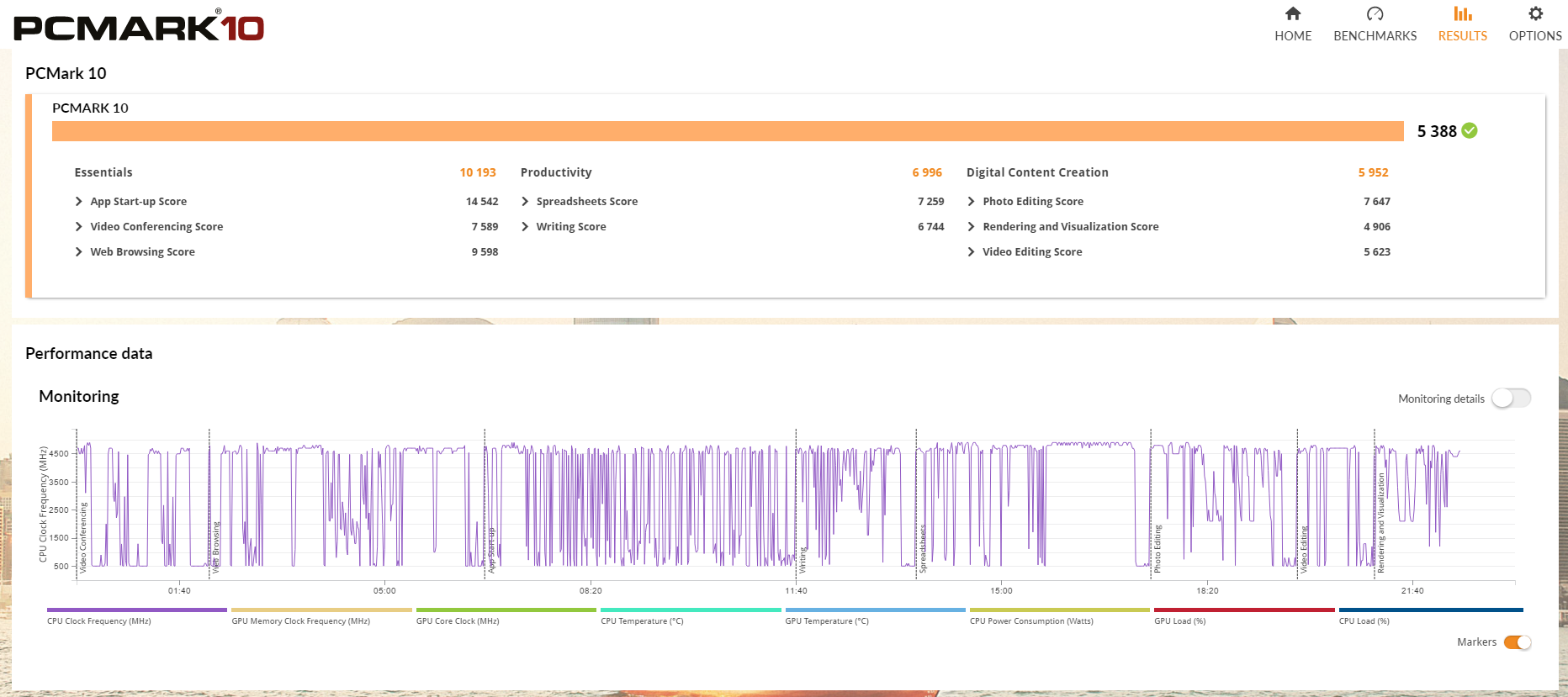Image resolution: width=1568 pixels, height=697 pixels.
Task: Click the Essentials score 10 193
Action: click(478, 172)
